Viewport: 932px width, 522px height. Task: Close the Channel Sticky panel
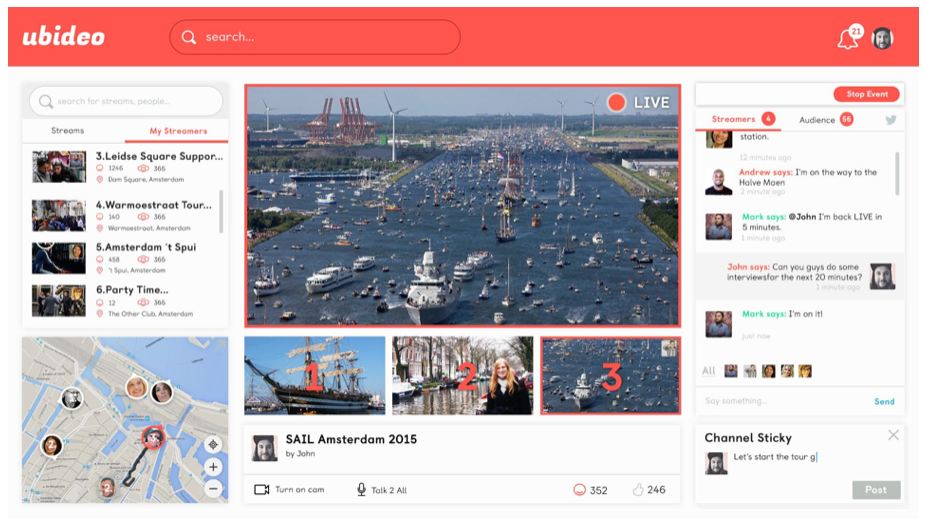pyautogui.click(x=893, y=435)
